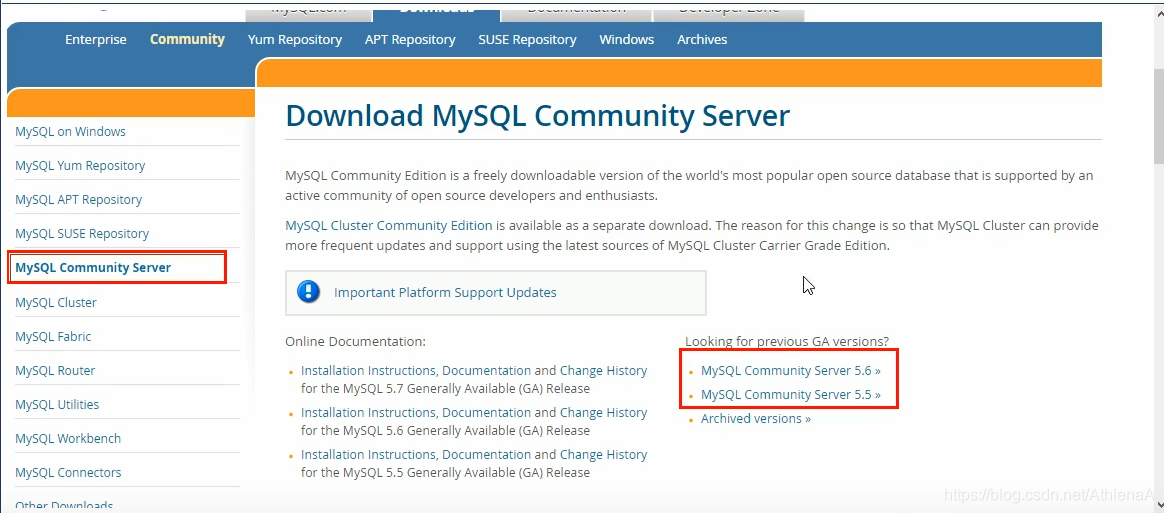The image size is (1164, 513).
Task: Open MySQL Cluster sidebar link
Action: (56, 302)
